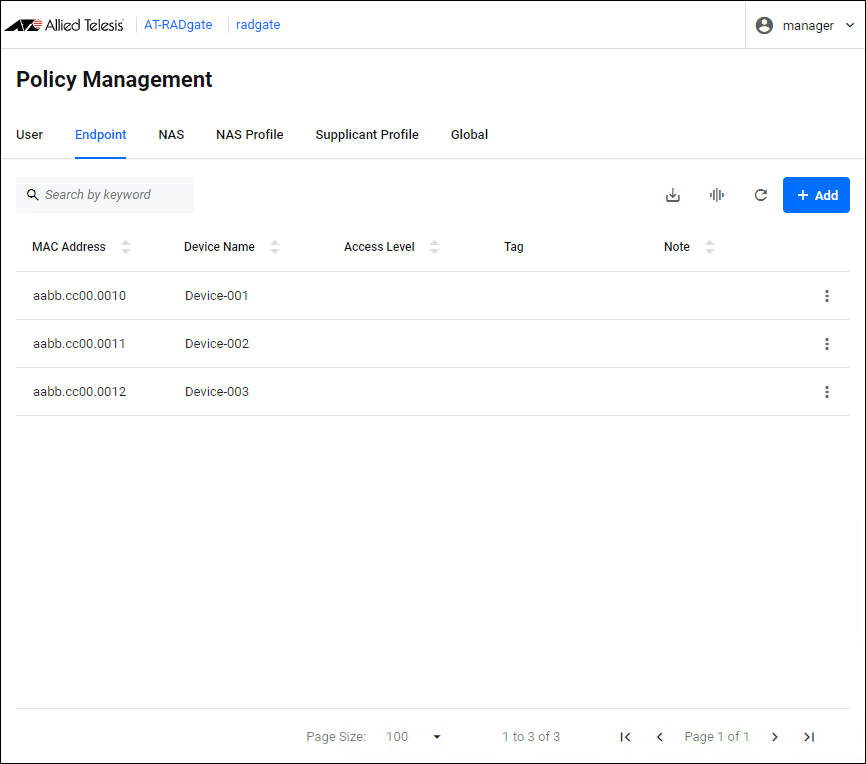Image resolution: width=866 pixels, height=764 pixels.
Task: Open actions menu for Device-003
Action: [x=826, y=392]
